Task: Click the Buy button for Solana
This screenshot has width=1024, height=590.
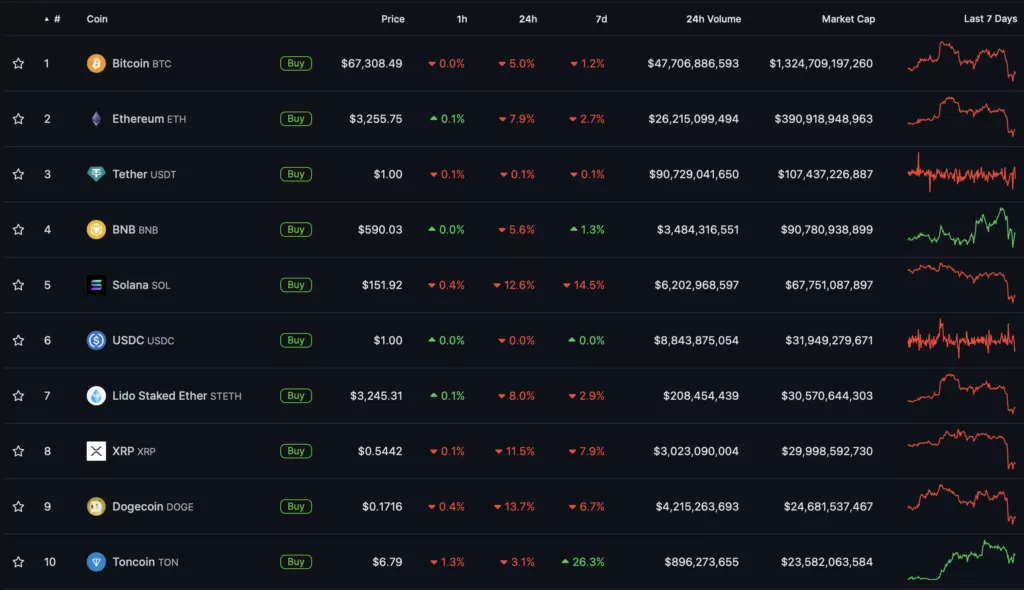Action: (x=296, y=285)
